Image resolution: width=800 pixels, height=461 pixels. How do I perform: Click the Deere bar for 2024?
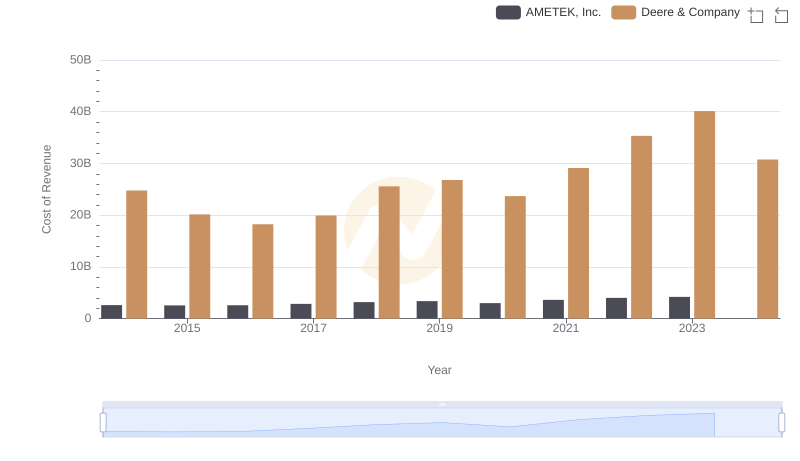coord(767,239)
